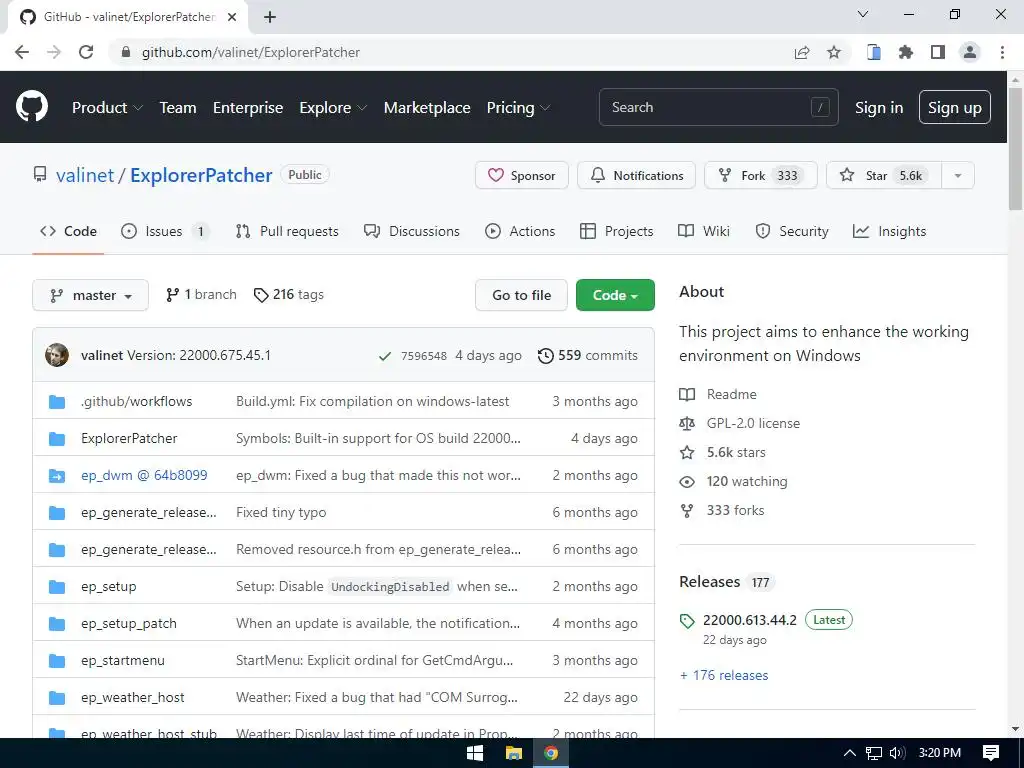The image size is (1024, 768).
Task: Open the green Code download dropdown
Action: 615,295
